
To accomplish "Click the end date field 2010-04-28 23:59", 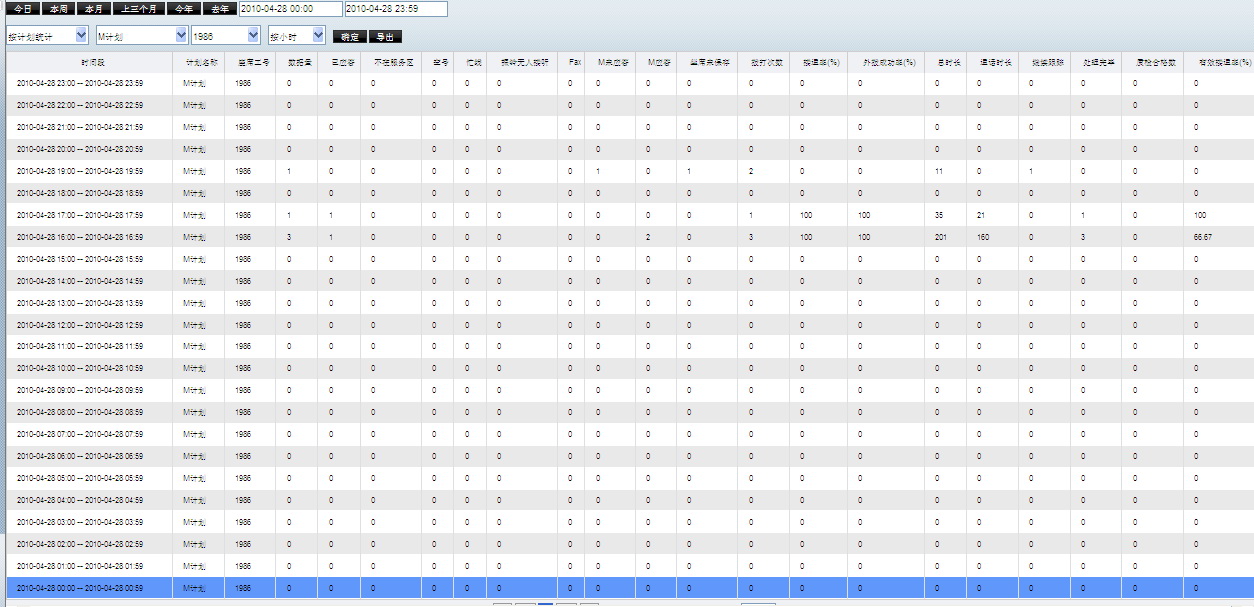I will click(396, 9).
